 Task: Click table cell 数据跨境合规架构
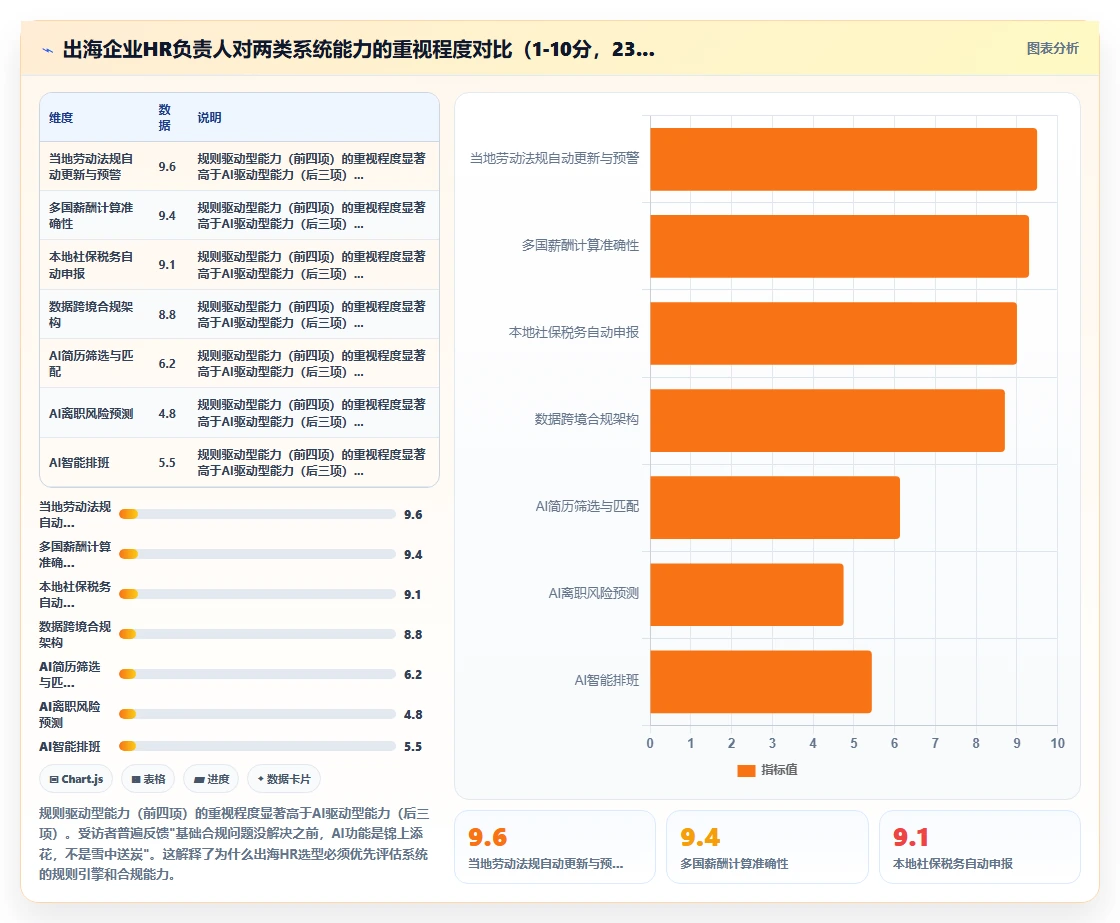[91, 314]
